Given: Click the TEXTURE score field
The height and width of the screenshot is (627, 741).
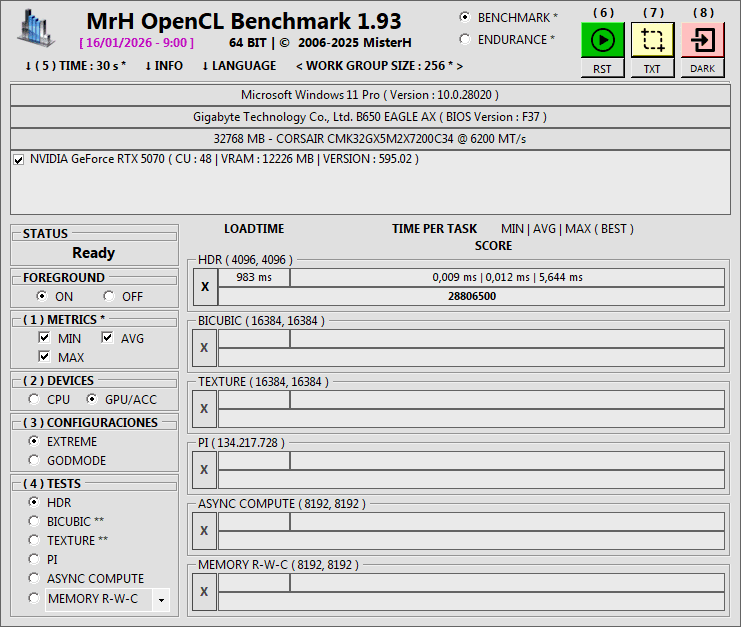Looking at the screenshot, I should click(471, 419).
